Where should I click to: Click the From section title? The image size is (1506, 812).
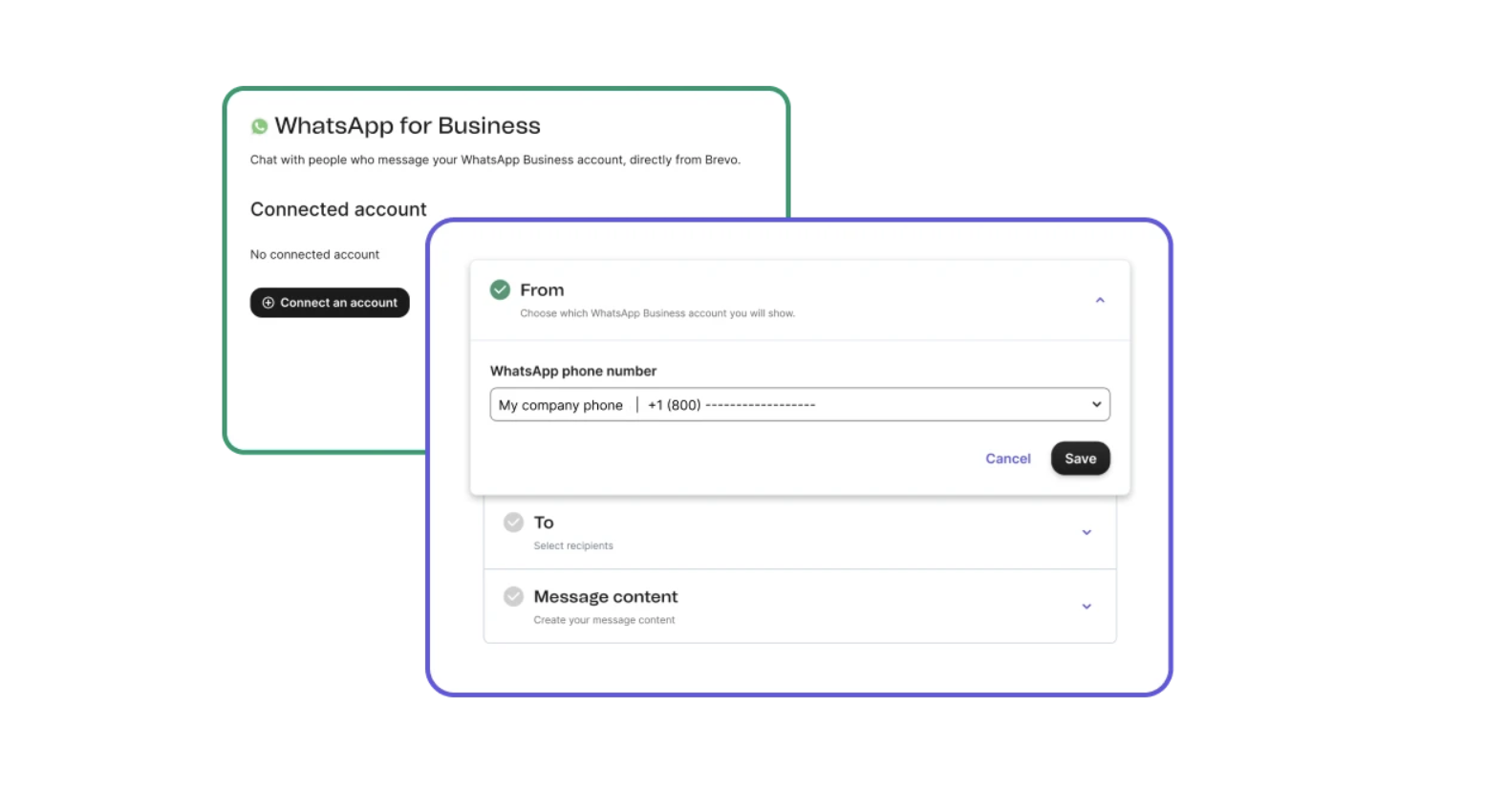(542, 289)
